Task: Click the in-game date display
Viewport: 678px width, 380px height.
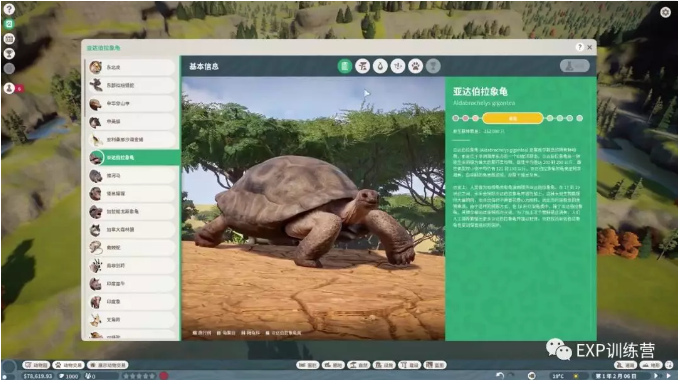Action: pyautogui.click(x=616, y=376)
